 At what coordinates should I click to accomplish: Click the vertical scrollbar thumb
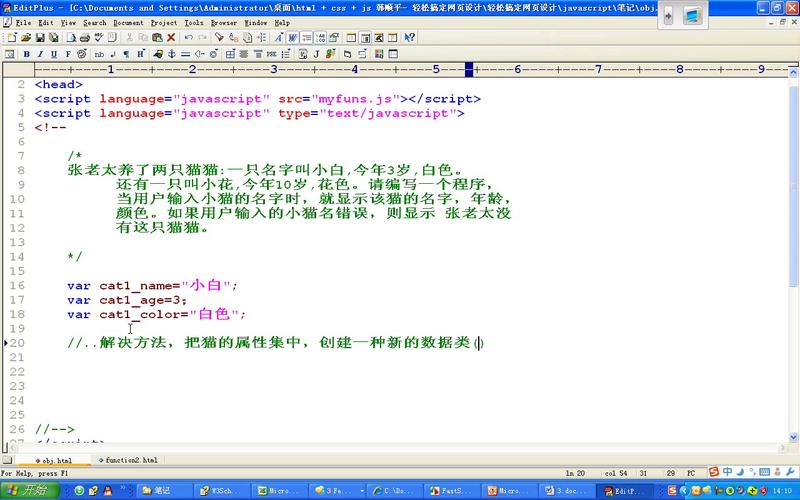793,186
